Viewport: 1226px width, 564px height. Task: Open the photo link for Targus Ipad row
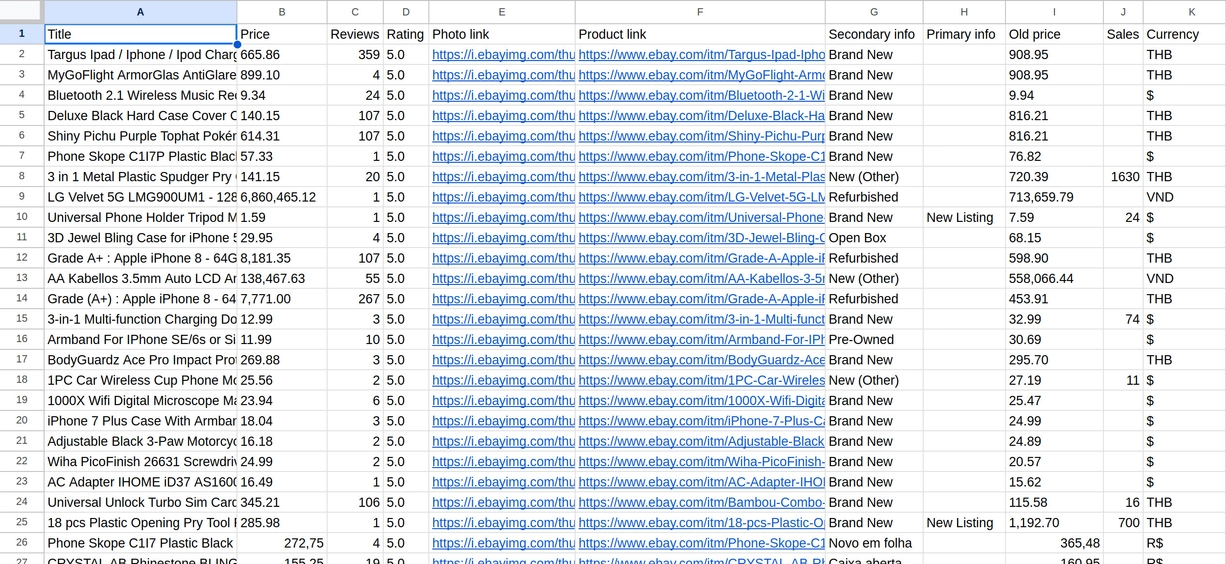[x=503, y=55]
